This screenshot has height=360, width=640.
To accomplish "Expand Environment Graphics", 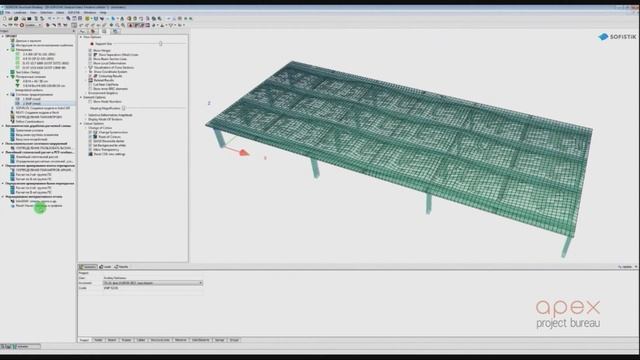I will pyautogui.click(x=86, y=93).
